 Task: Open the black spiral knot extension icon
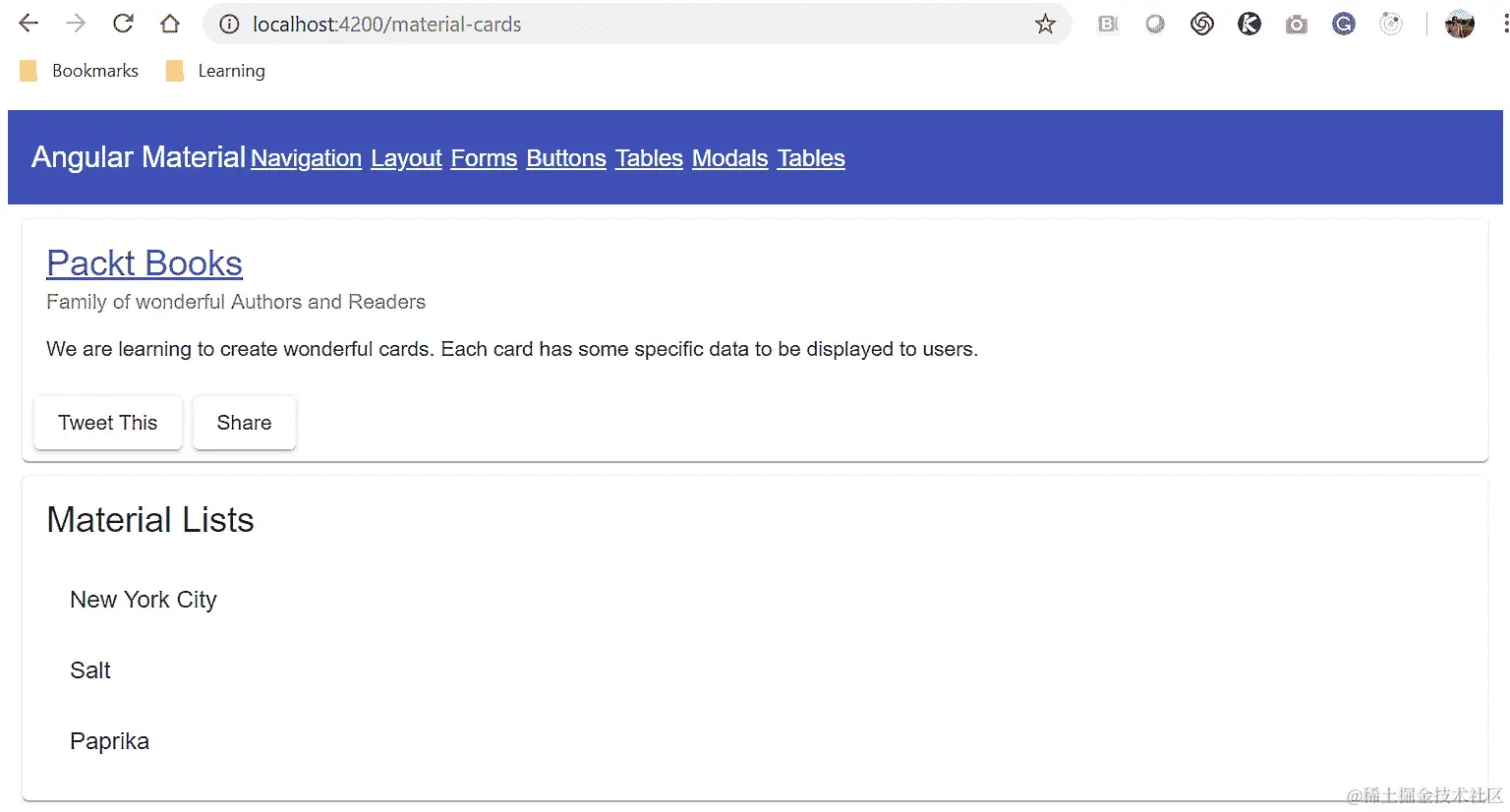(x=1202, y=25)
